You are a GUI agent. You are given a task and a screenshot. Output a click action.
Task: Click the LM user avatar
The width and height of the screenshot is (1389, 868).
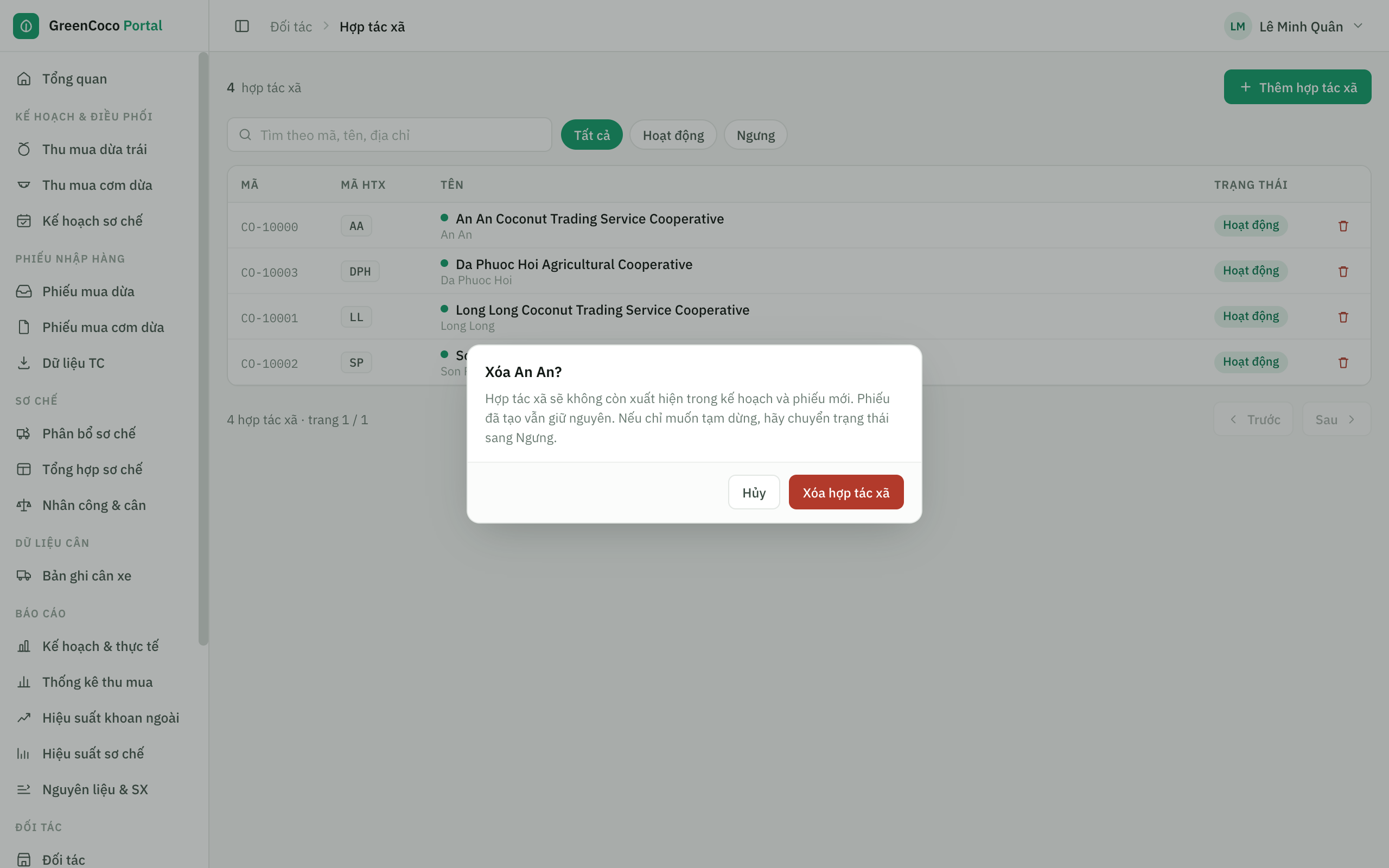[1238, 27]
